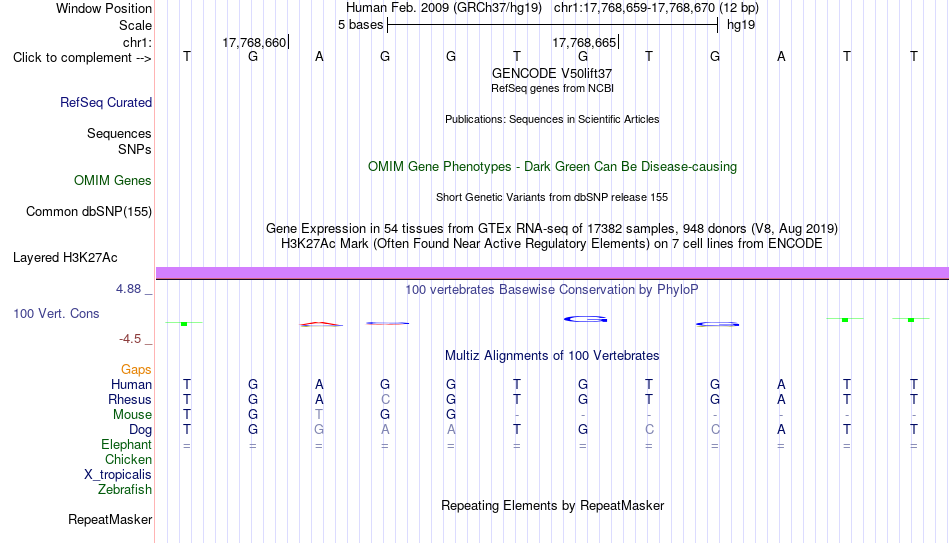
Task: Click the 17,768,660 position marker
Action: coord(254,42)
